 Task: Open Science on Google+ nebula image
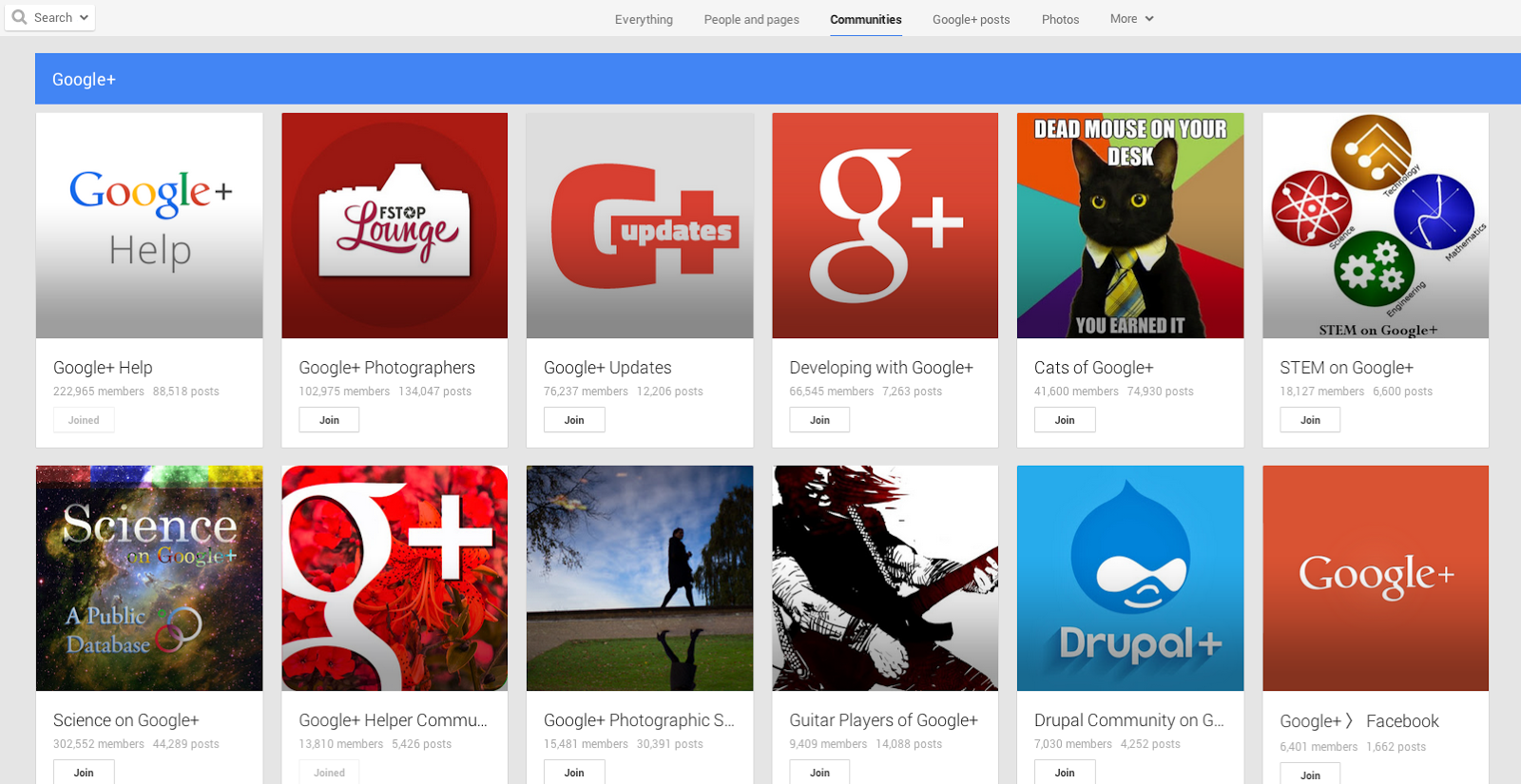coord(149,578)
